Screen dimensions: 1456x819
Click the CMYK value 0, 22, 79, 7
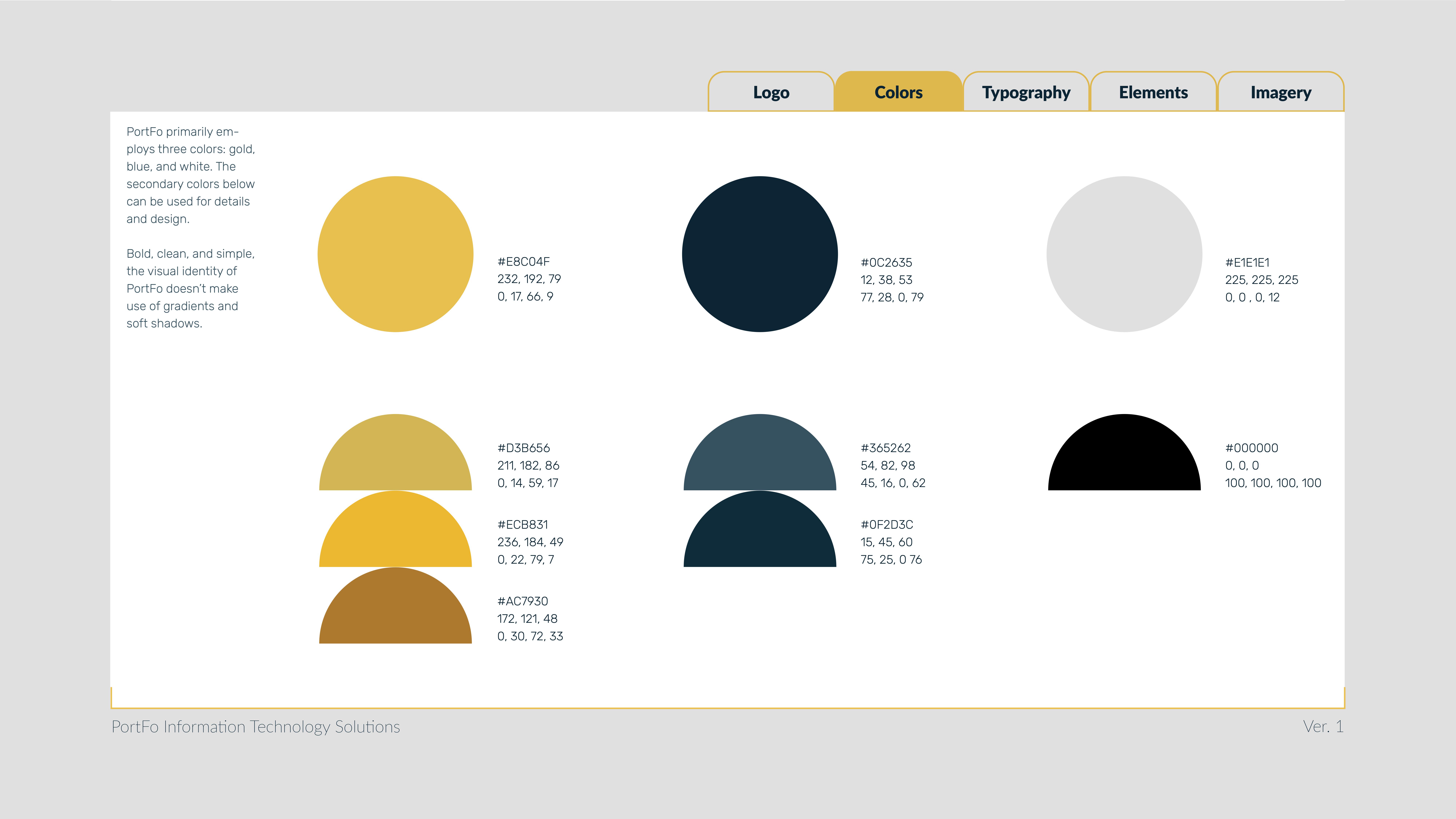tap(526, 560)
